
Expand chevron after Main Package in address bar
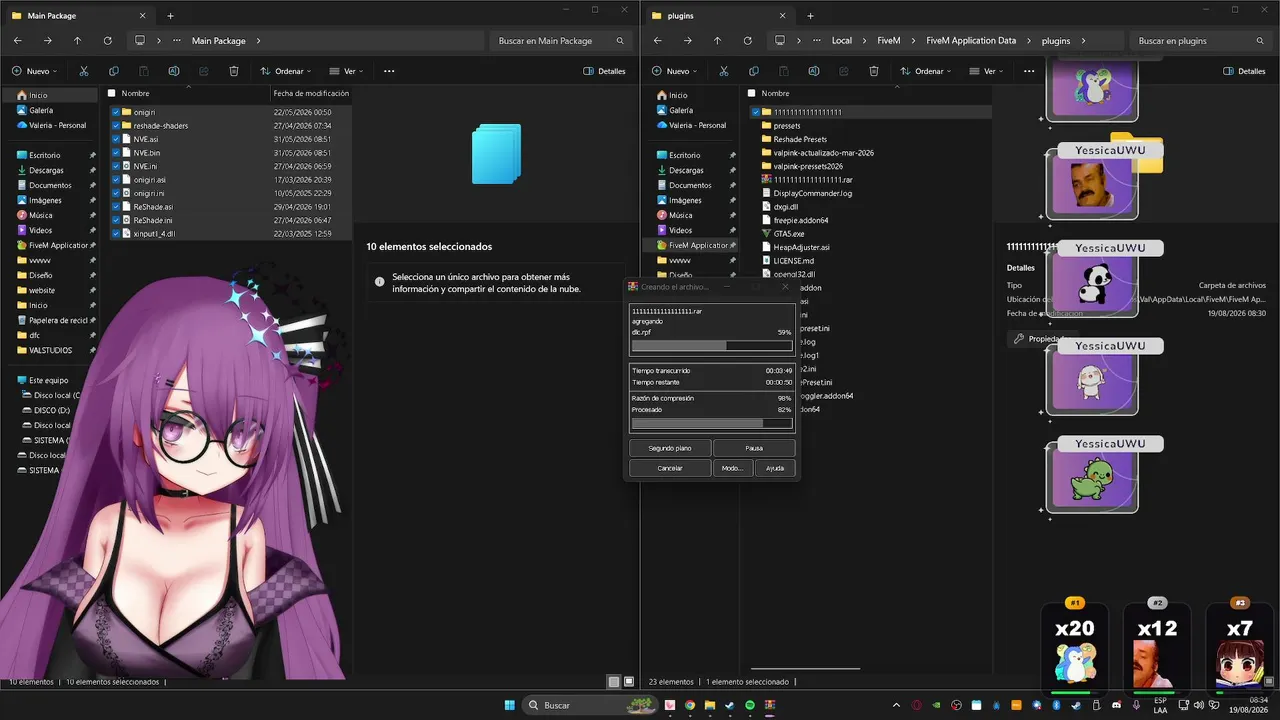click(258, 41)
